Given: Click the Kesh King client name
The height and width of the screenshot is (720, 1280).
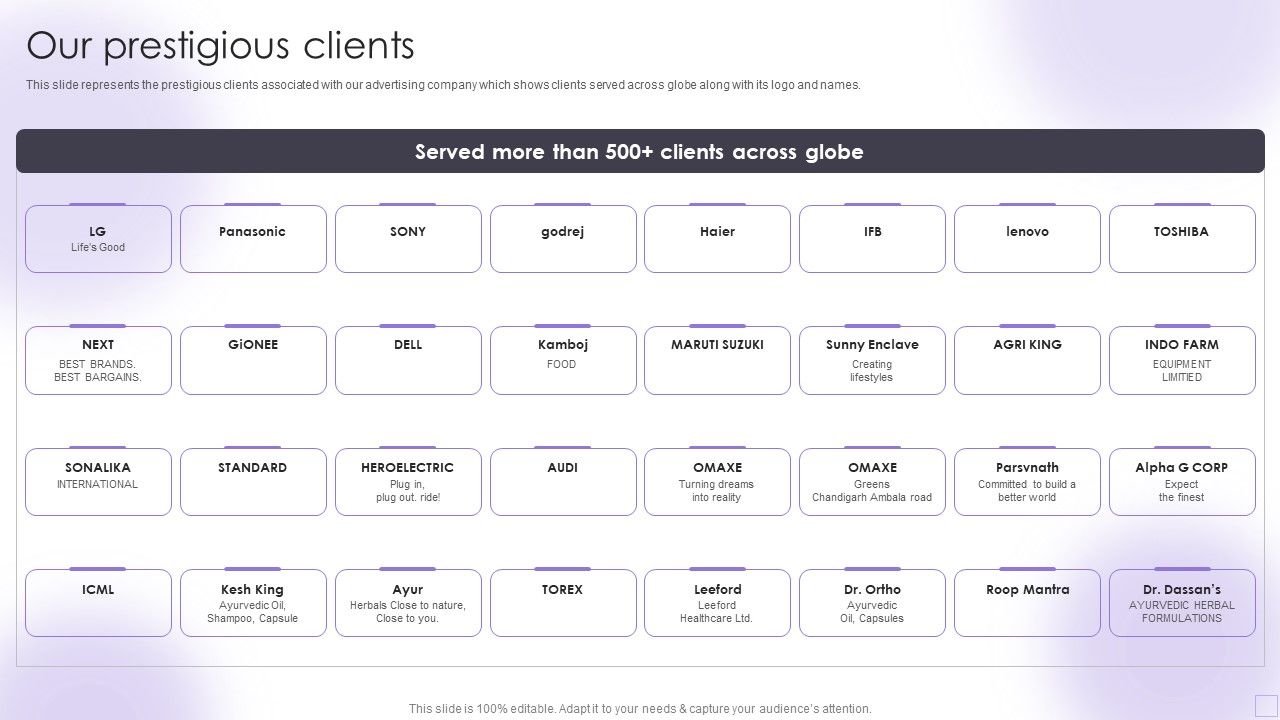Looking at the screenshot, I should 253,590.
